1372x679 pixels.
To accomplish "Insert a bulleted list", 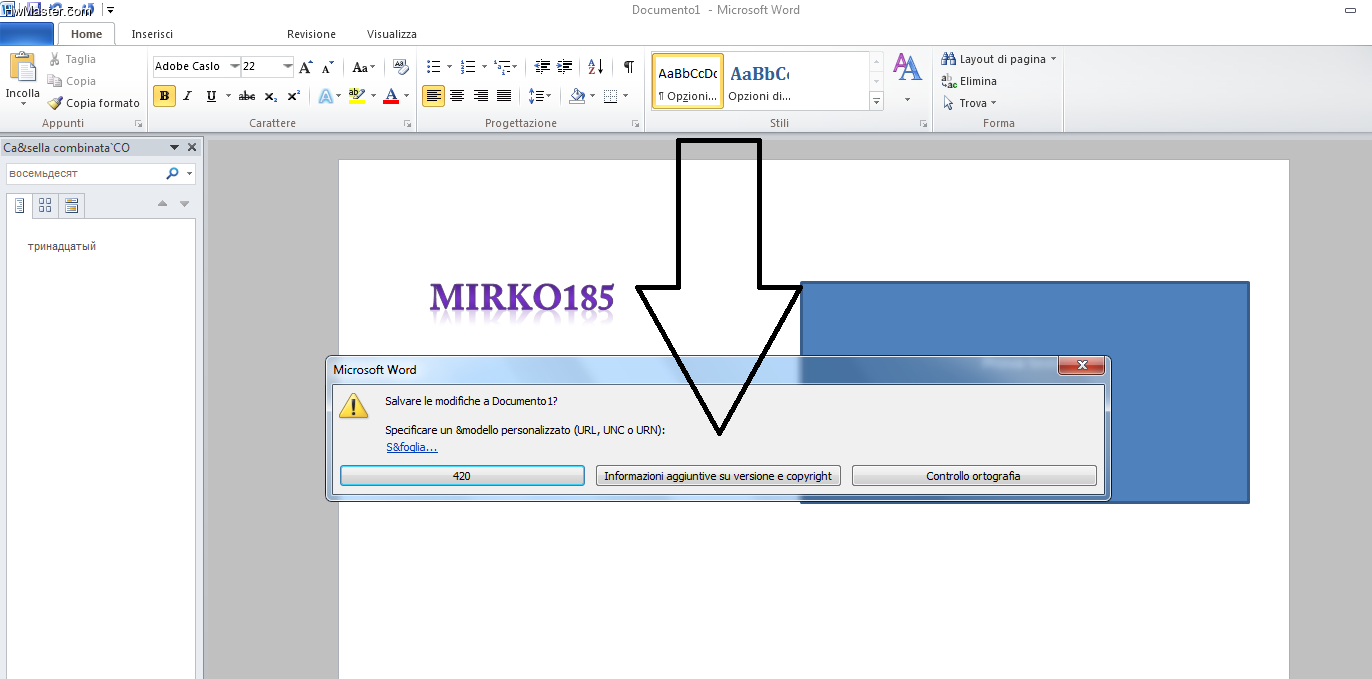I will 434,67.
